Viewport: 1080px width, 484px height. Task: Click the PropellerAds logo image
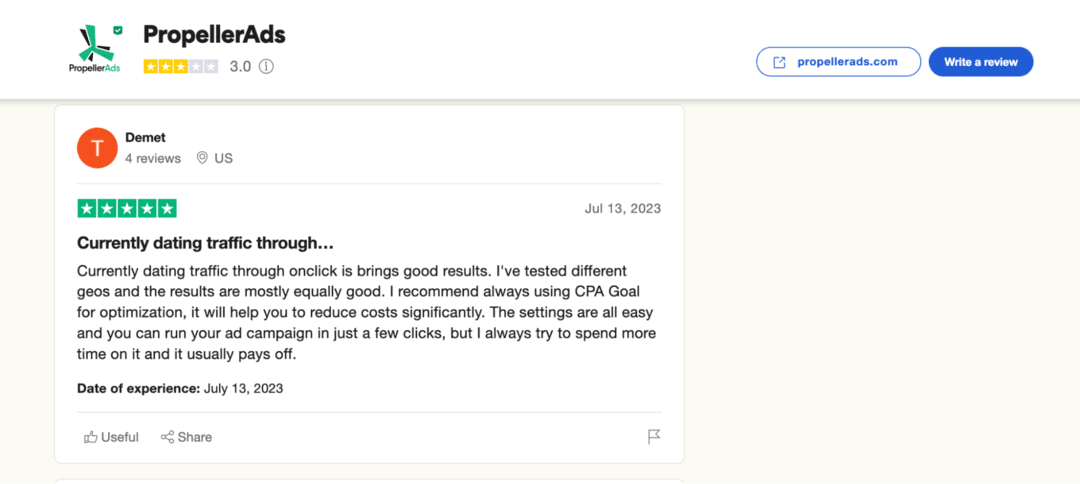coord(95,48)
